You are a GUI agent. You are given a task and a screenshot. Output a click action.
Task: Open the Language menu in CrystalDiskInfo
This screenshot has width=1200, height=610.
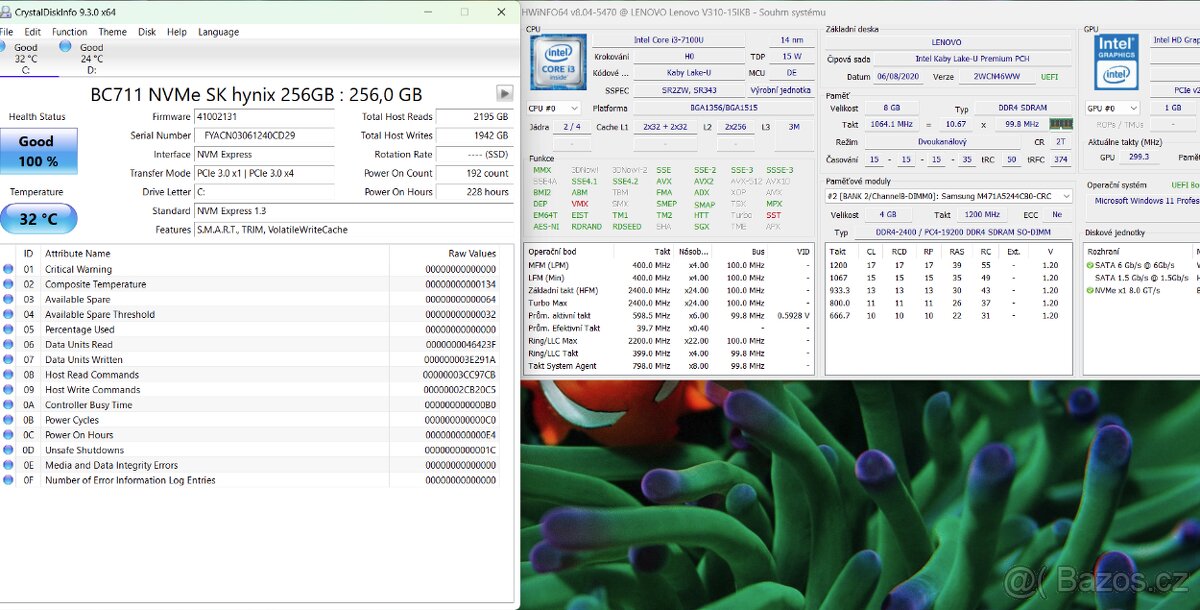click(x=218, y=32)
